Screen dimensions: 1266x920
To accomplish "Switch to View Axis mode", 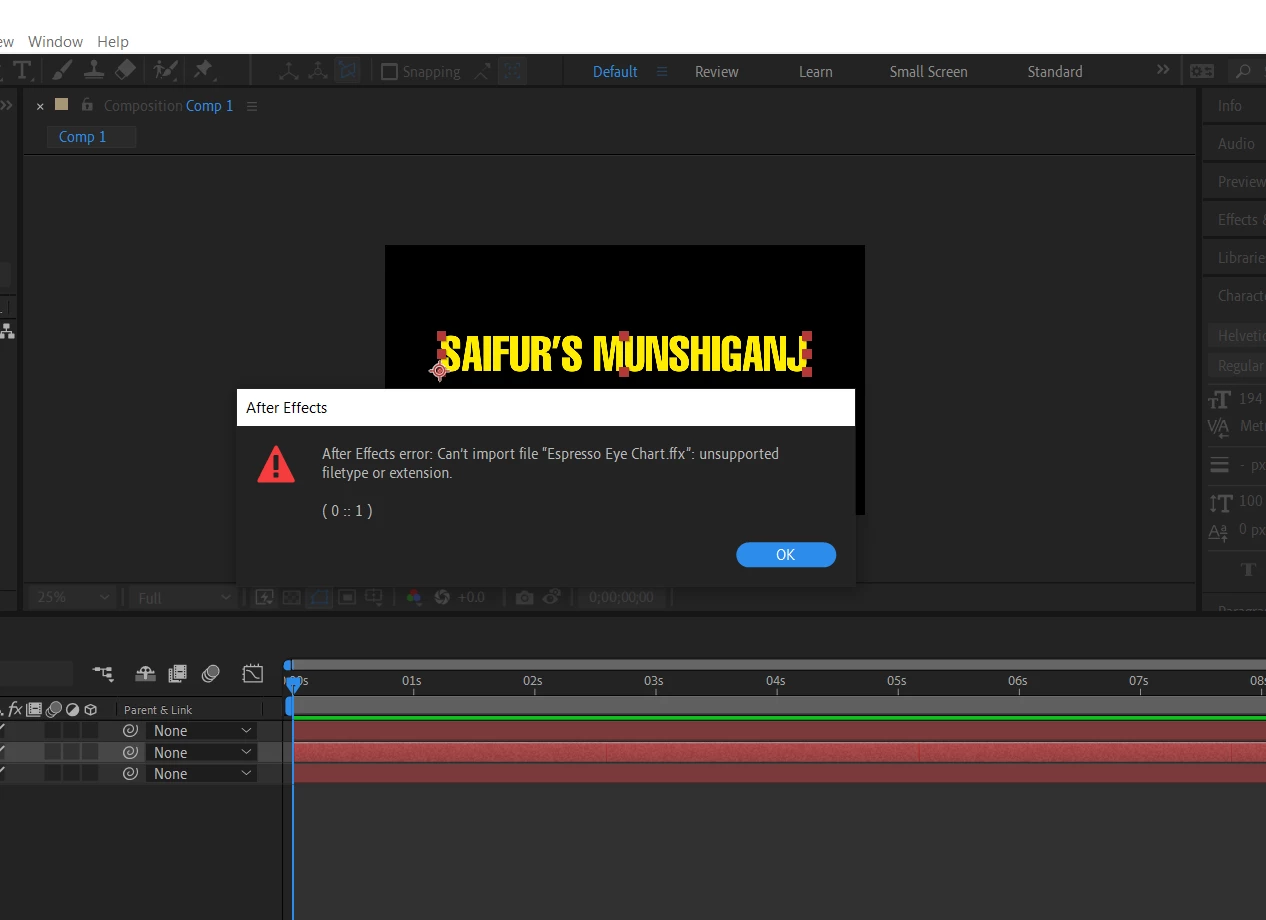I will tap(347, 71).
